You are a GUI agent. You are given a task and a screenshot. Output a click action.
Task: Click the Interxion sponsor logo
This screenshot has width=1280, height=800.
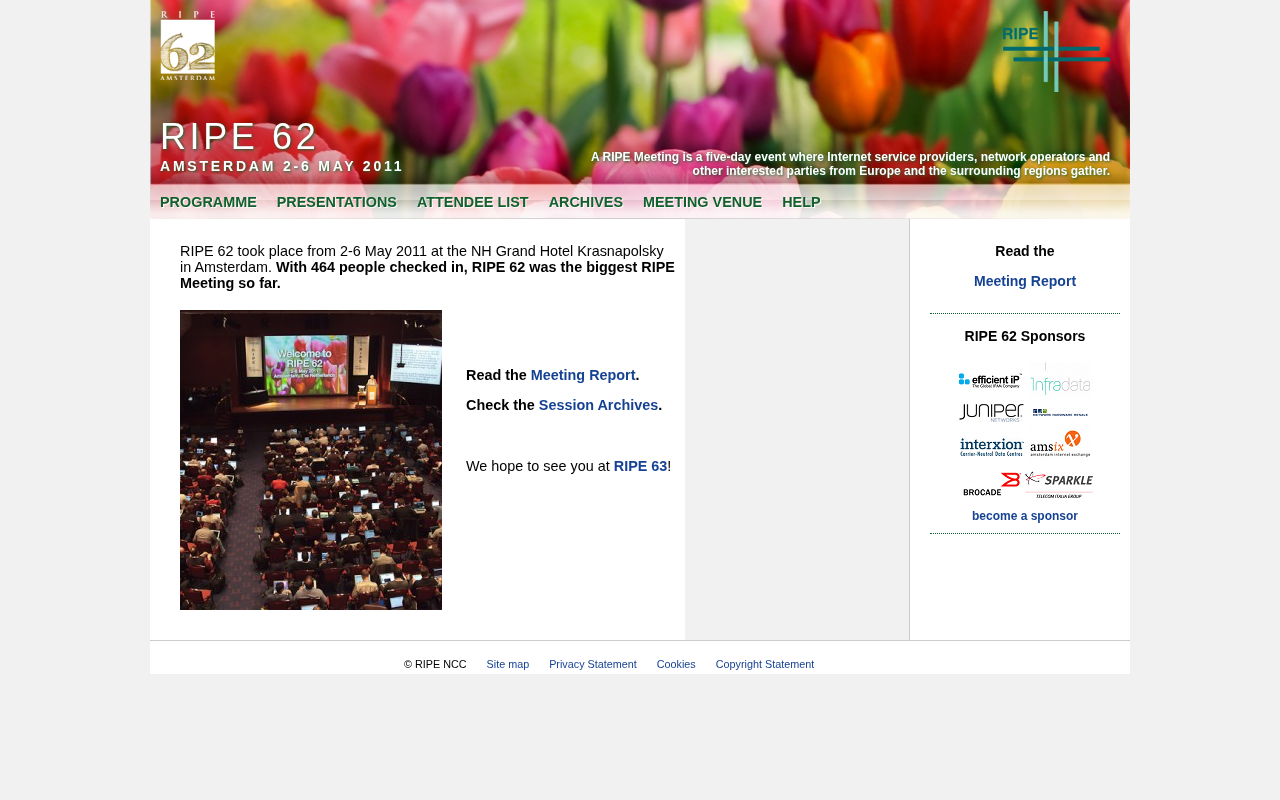click(x=991, y=447)
